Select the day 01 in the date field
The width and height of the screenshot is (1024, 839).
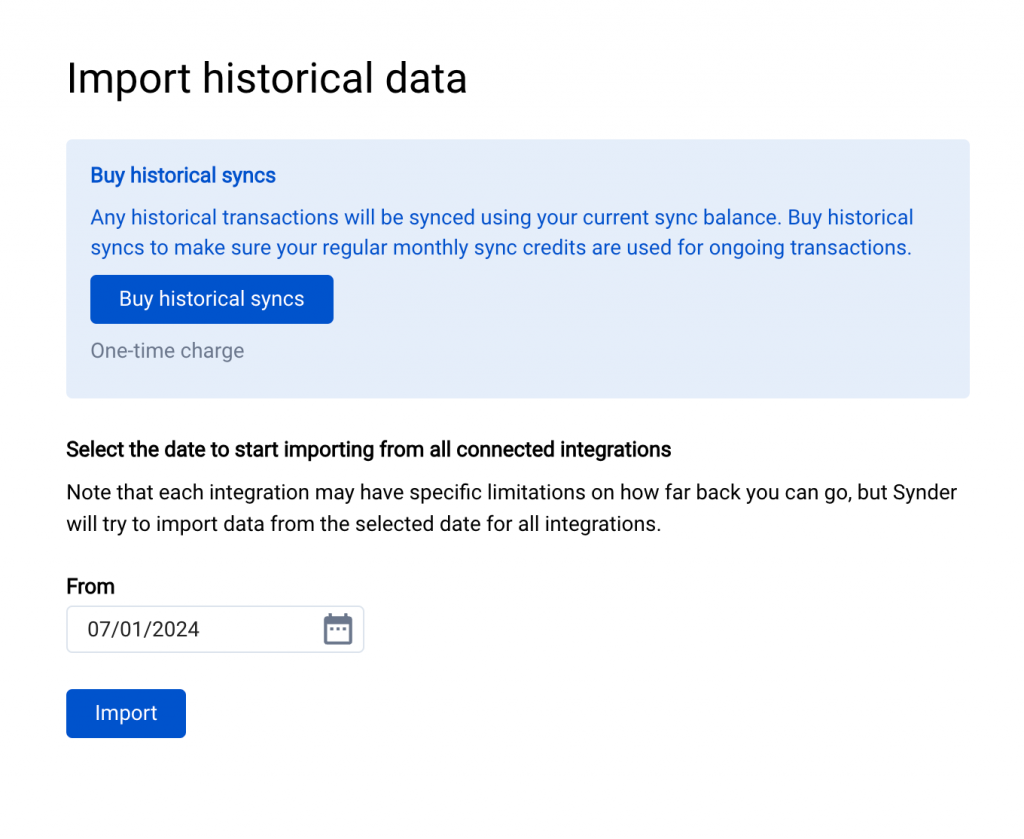128,629
